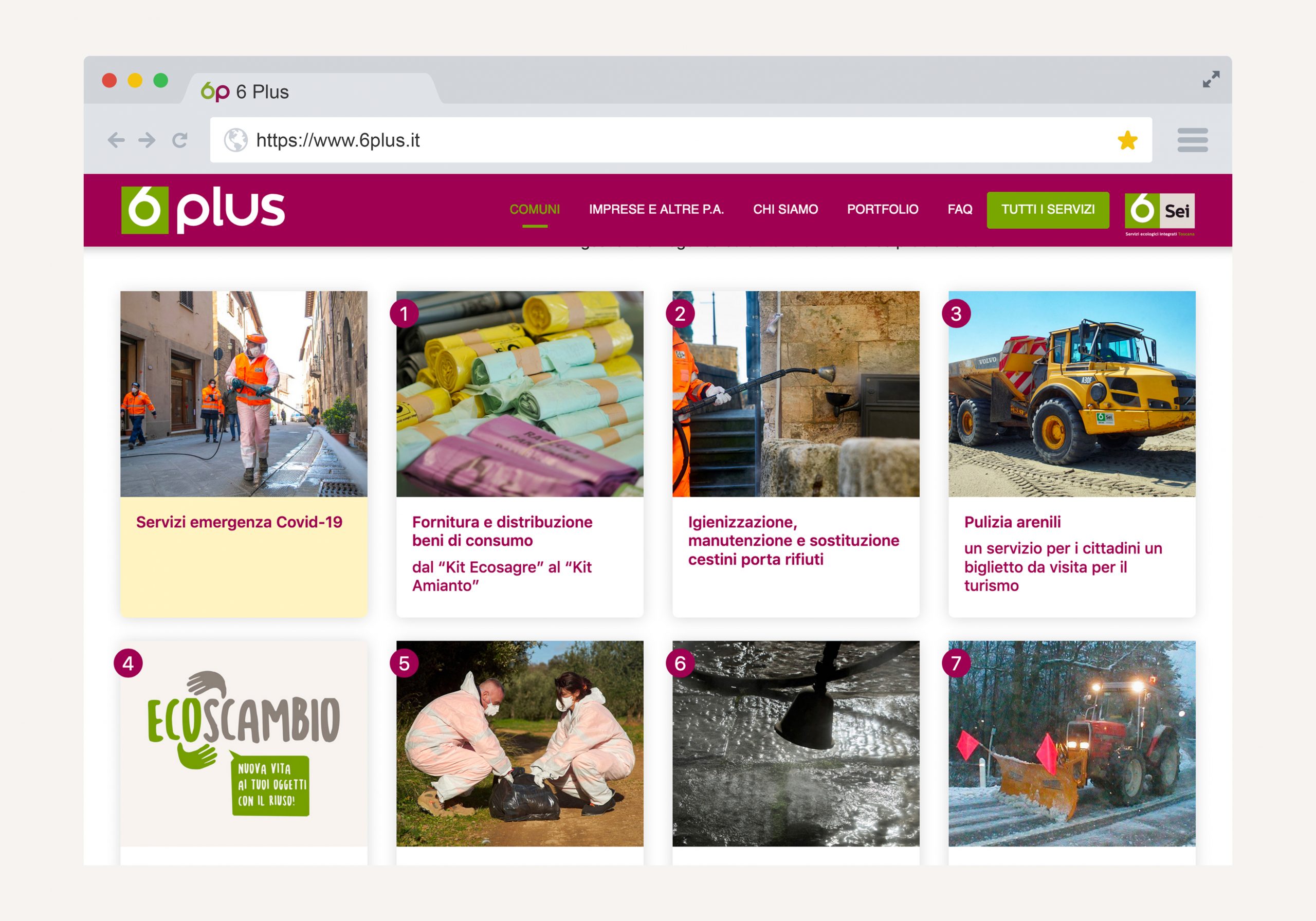Click the browser back arrow icon
This screenshot has width=1316, height=921.
(x=116, y=140)
